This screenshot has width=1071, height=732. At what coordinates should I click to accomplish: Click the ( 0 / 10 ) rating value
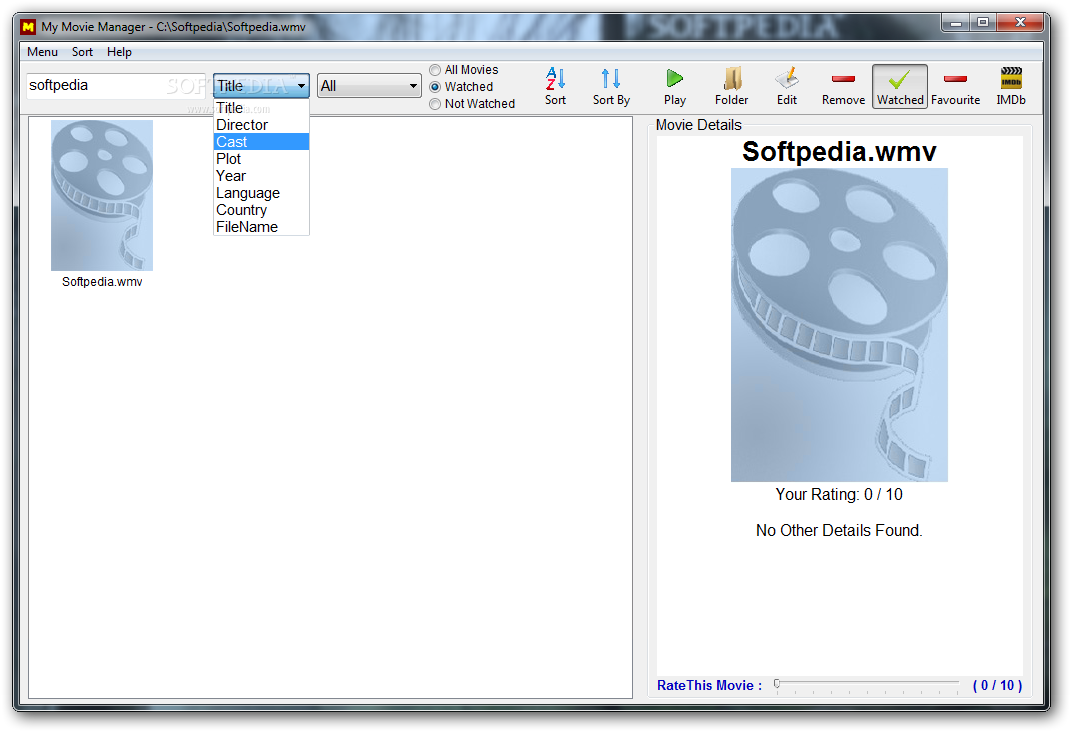click(997, 686)
